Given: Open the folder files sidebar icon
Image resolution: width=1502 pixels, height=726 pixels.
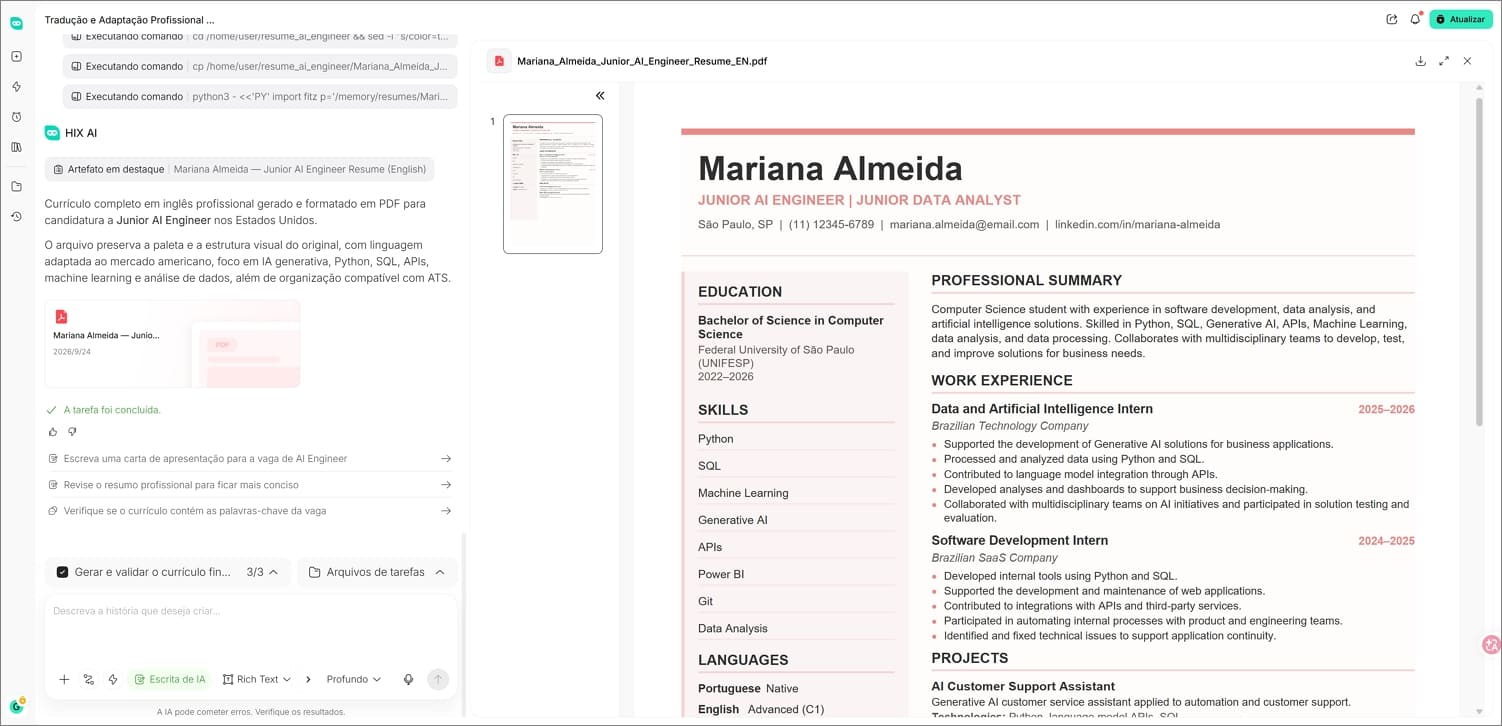Looking at the screenshot, I should click(x=16, y=186).
